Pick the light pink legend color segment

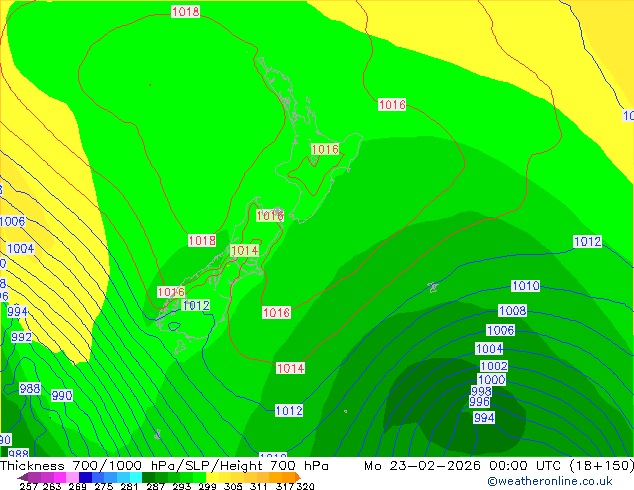tap(72, 477)
